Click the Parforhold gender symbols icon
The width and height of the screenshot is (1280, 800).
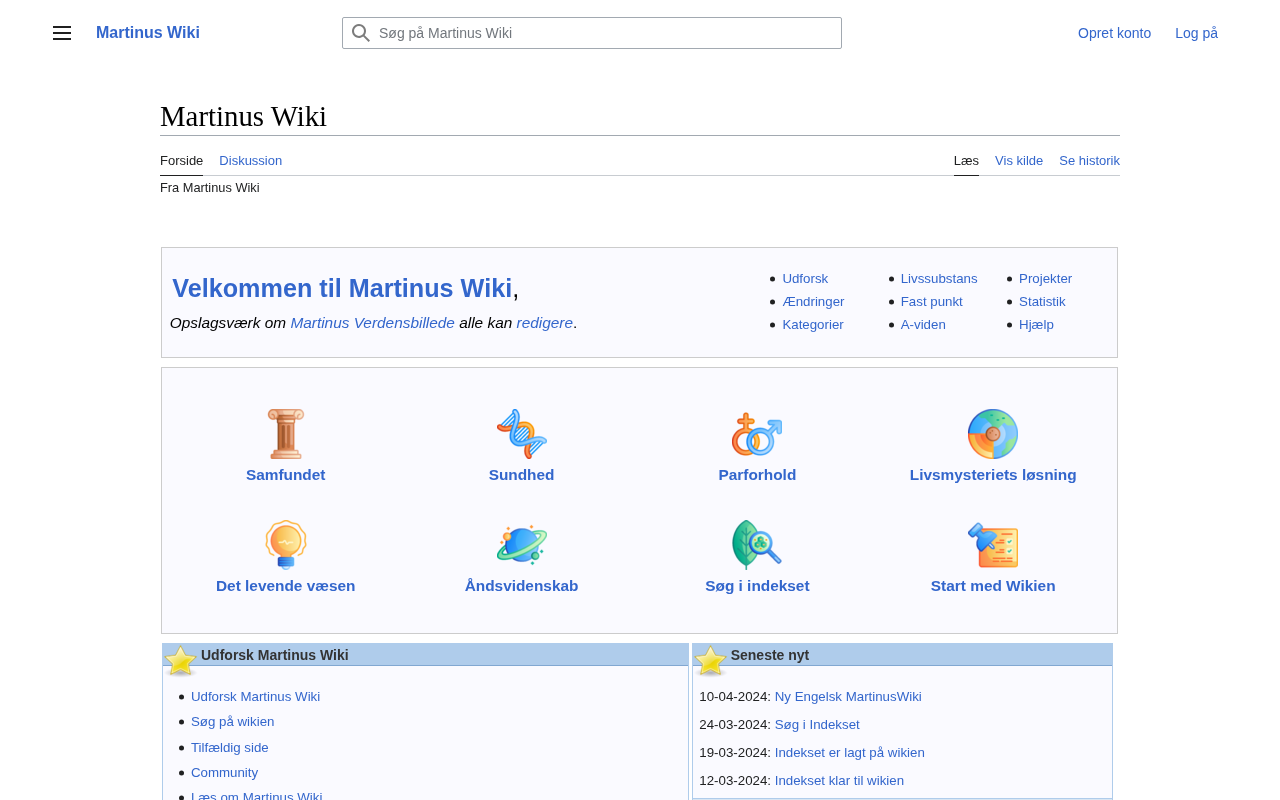[757, 434]
